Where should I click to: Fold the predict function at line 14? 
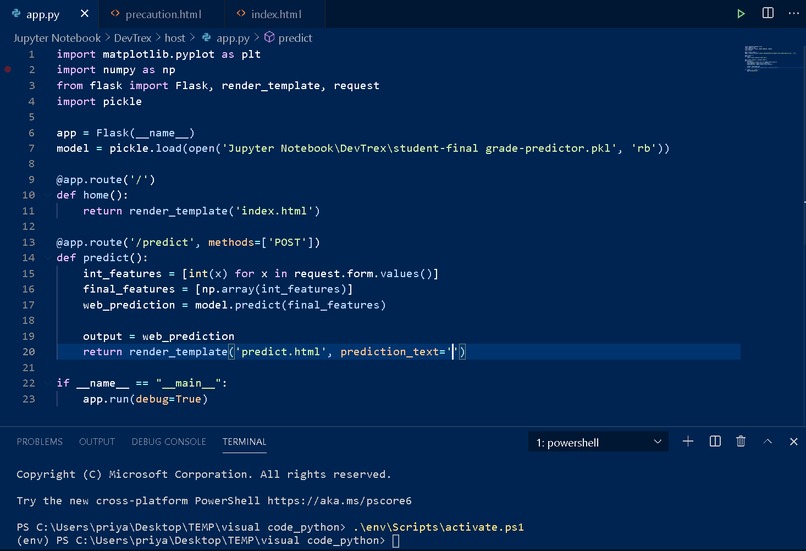point(47,258)
